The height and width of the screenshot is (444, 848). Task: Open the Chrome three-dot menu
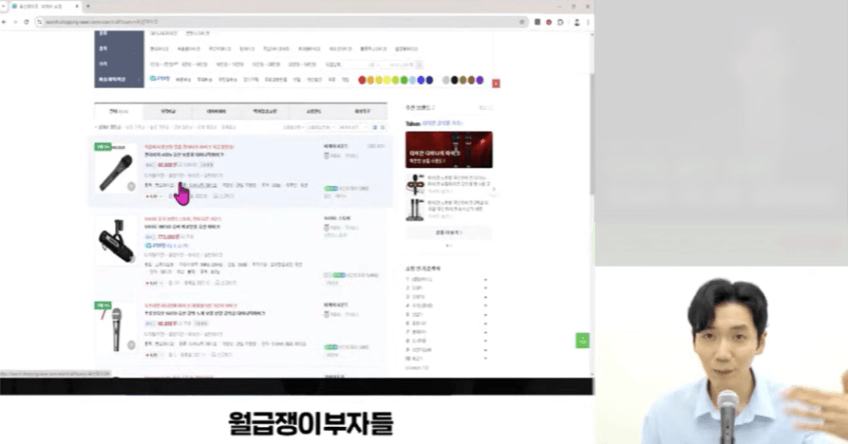[x=588, y=22]
